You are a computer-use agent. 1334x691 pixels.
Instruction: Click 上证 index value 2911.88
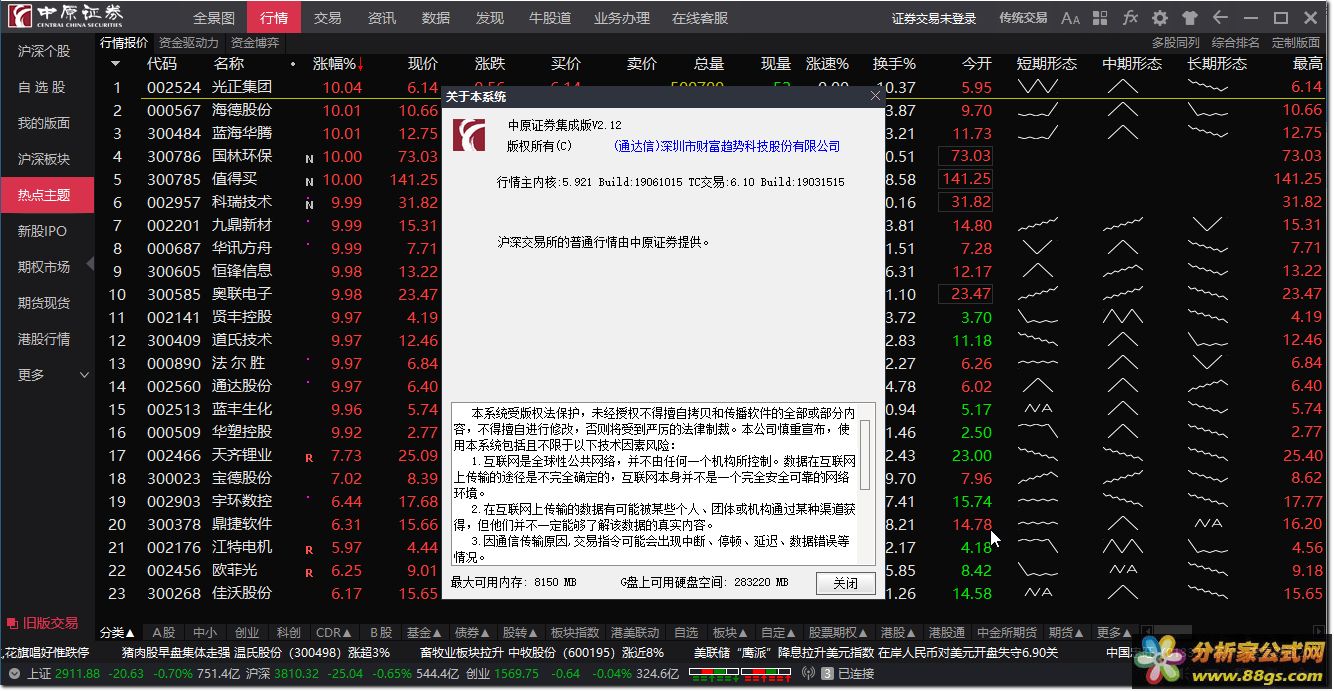coord(79,674)
